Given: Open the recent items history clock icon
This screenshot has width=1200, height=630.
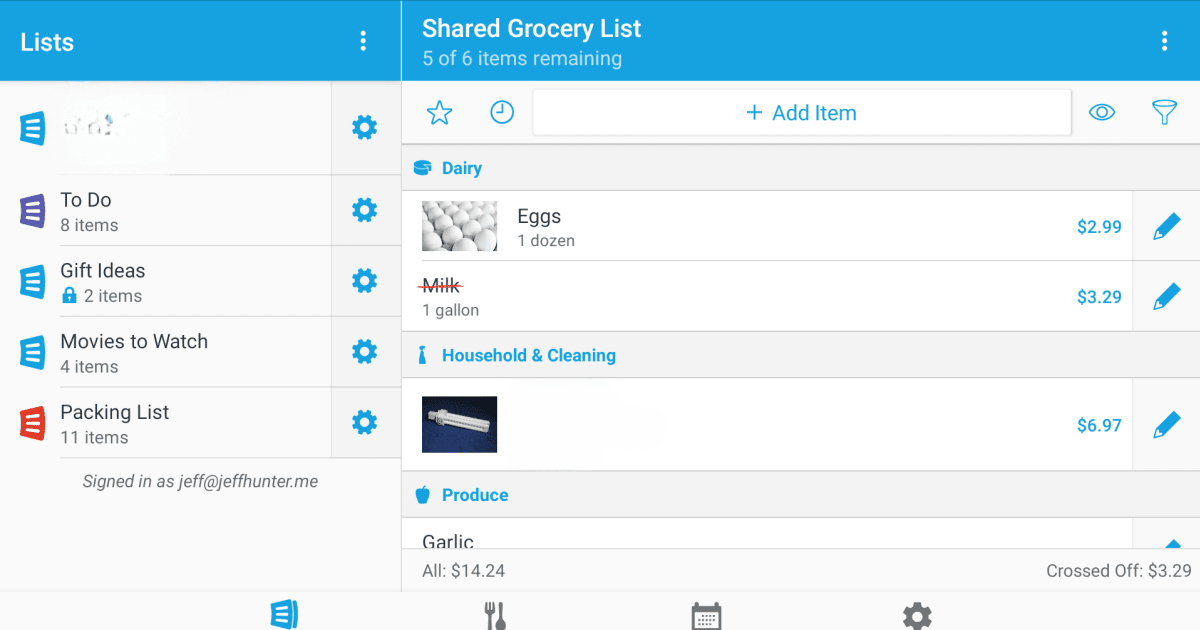Looking at the screenshot, I should pos(502,112).
